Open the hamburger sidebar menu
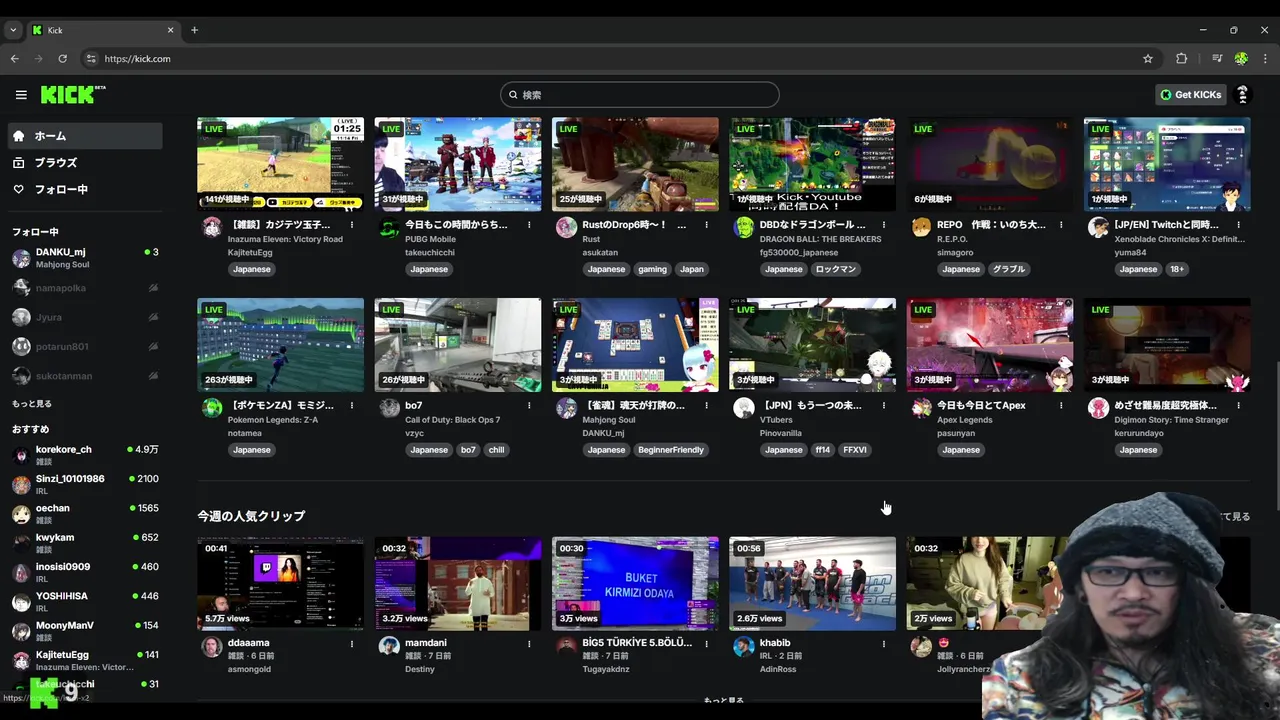The image size is (1280, 720). pyautogui.click(x=21, y=95)
